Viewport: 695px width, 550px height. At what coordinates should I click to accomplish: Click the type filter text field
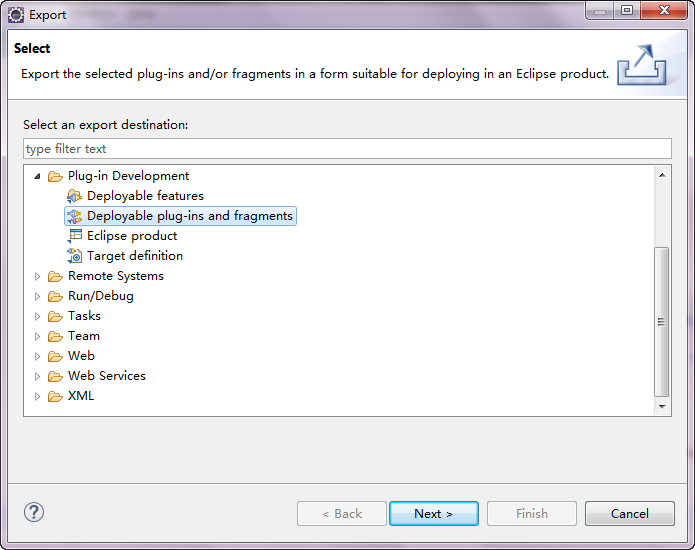click(347, 149)
